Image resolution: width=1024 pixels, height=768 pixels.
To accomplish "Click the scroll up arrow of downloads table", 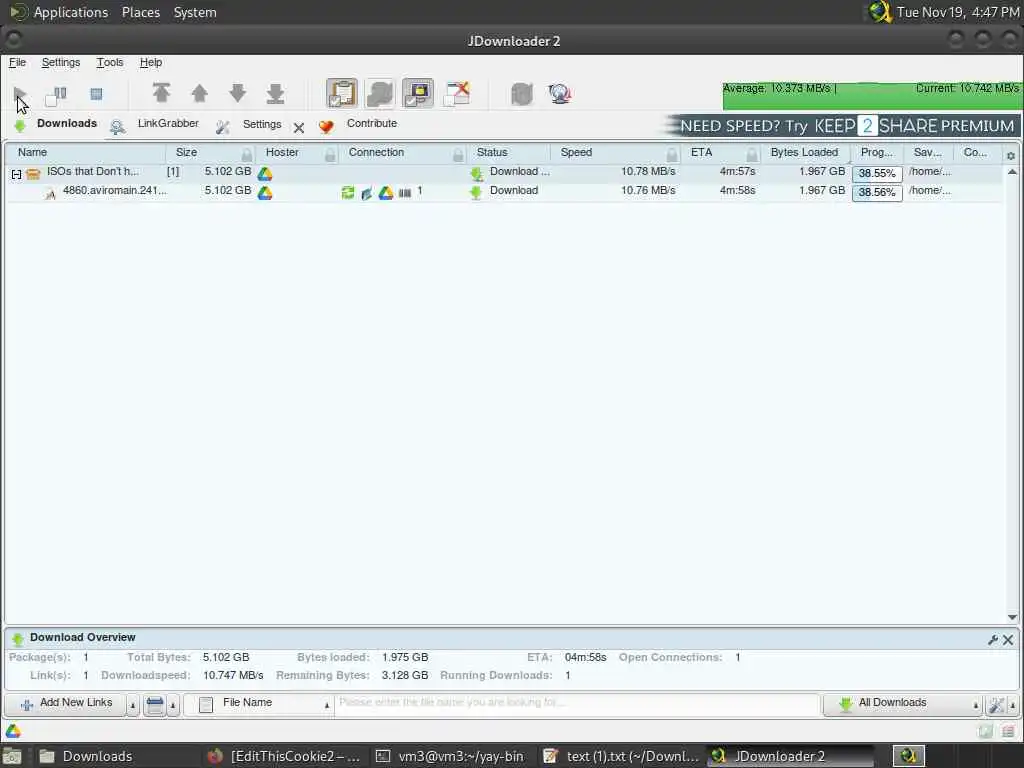I will tap(1012, 172).
